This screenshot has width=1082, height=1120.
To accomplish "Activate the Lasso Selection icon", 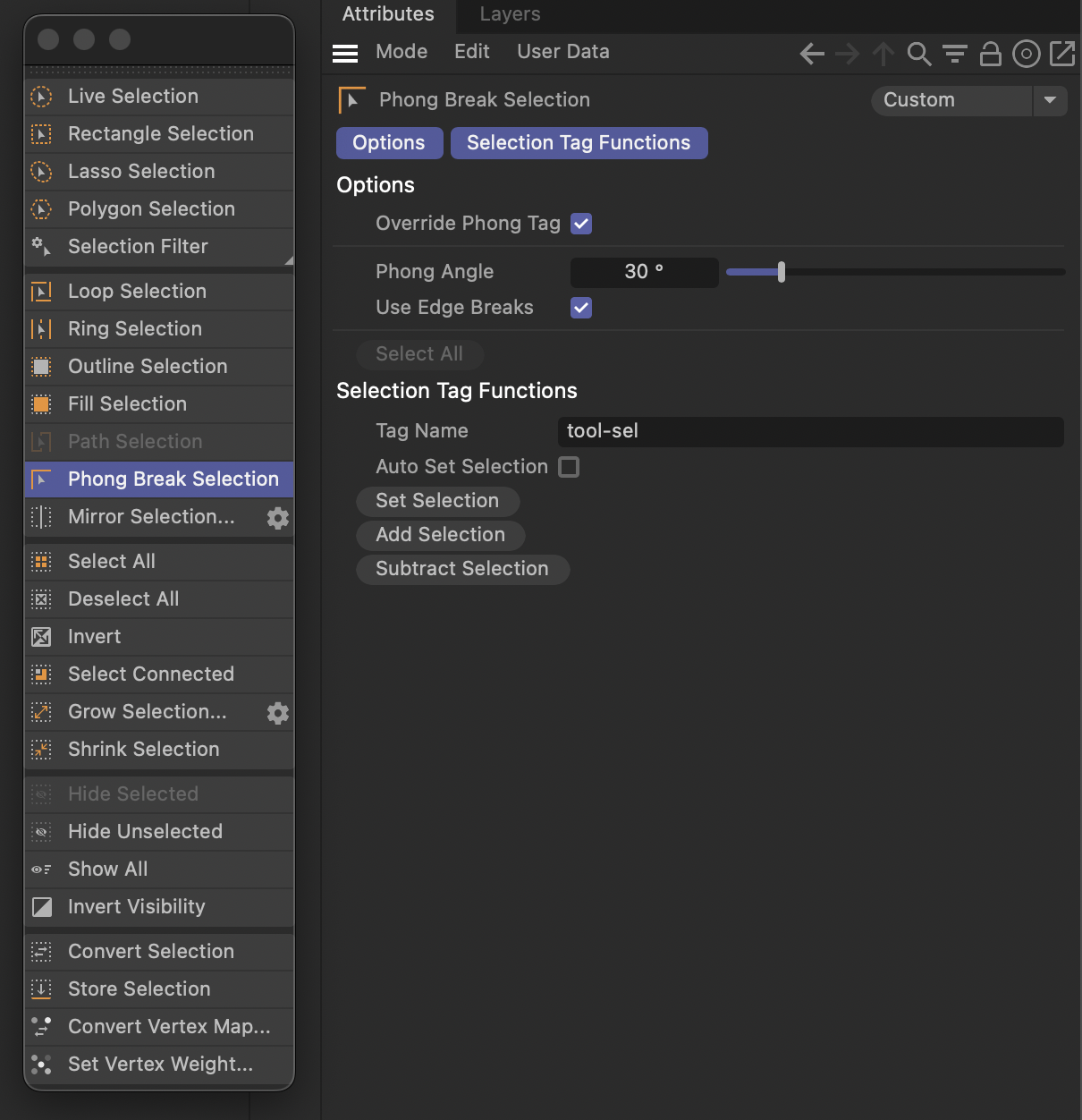I will [41, 172].
